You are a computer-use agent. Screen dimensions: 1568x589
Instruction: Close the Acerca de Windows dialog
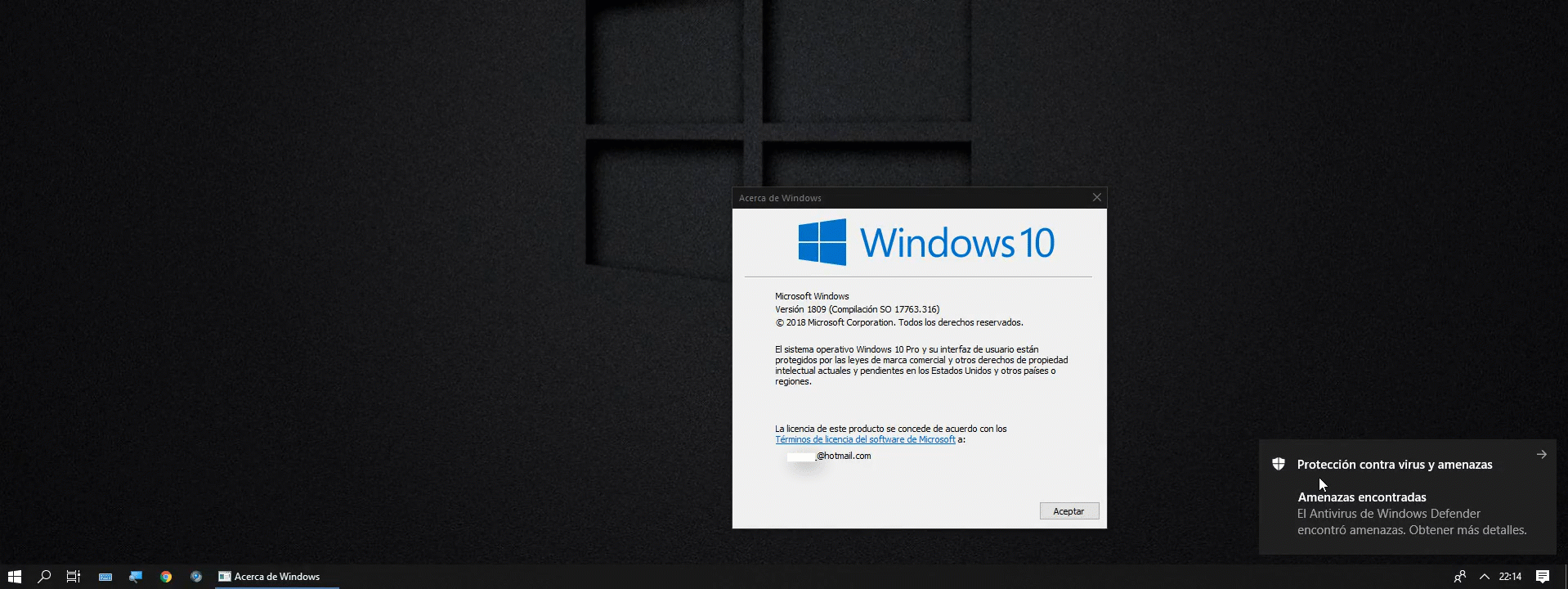pos(1097,197)
